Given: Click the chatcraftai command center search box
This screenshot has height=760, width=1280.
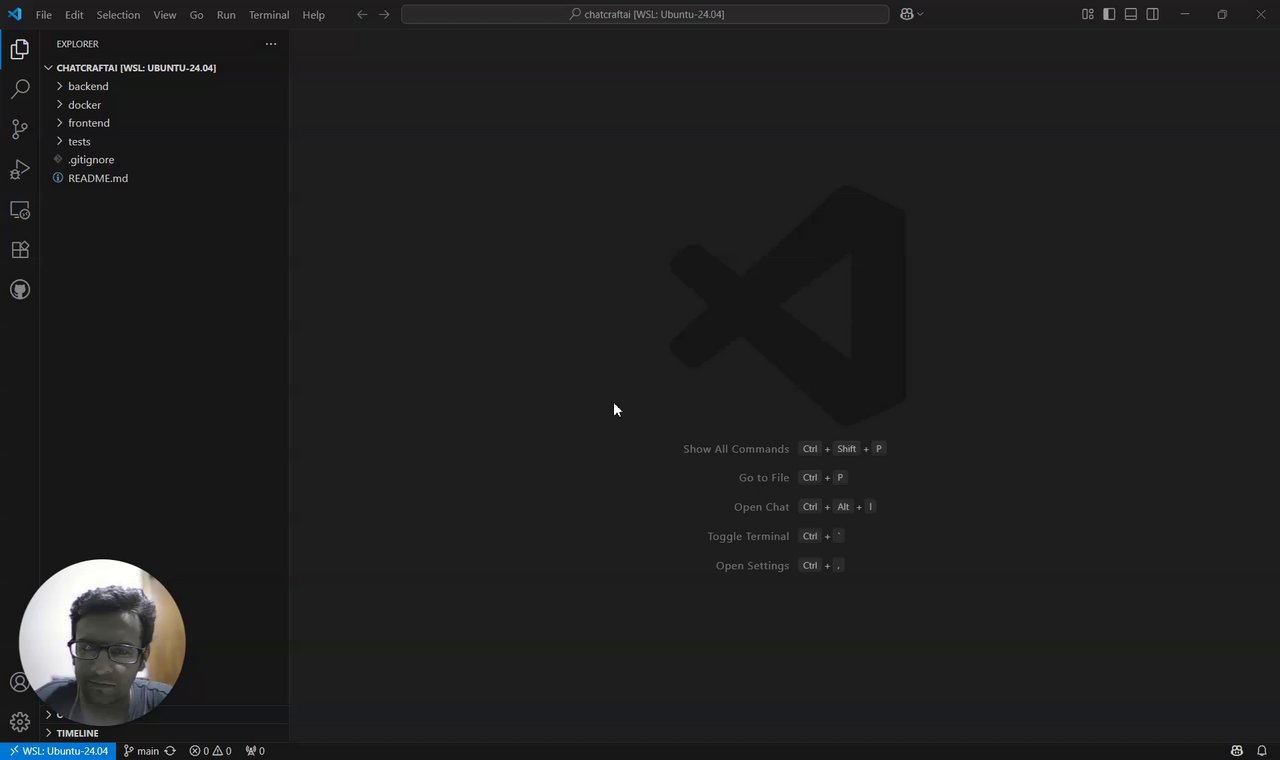Looking at the screenshot, I should [645, 14].
